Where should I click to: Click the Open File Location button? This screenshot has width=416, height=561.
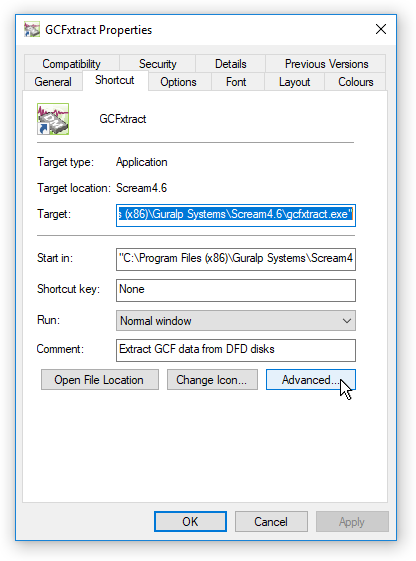[x=100, y=380]
